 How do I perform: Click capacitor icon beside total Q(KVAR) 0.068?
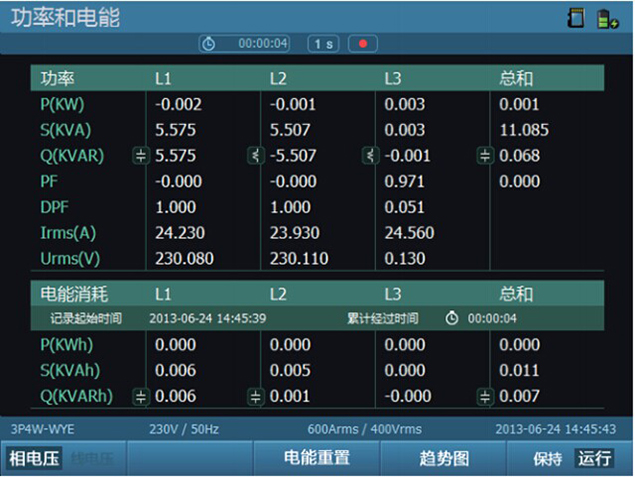(485, 156)
